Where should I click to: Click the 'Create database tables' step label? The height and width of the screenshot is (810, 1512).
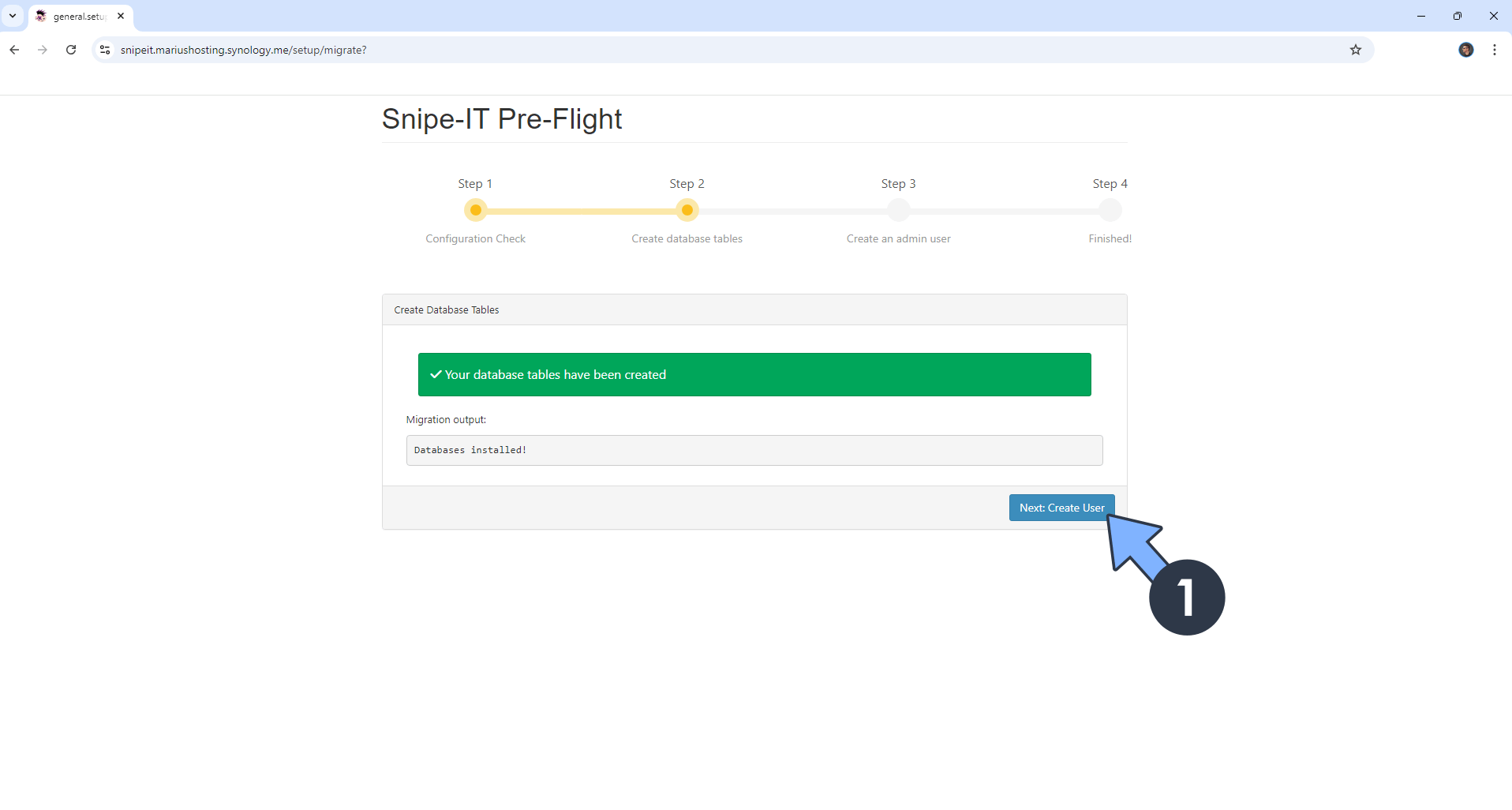(x=687, y=238)
